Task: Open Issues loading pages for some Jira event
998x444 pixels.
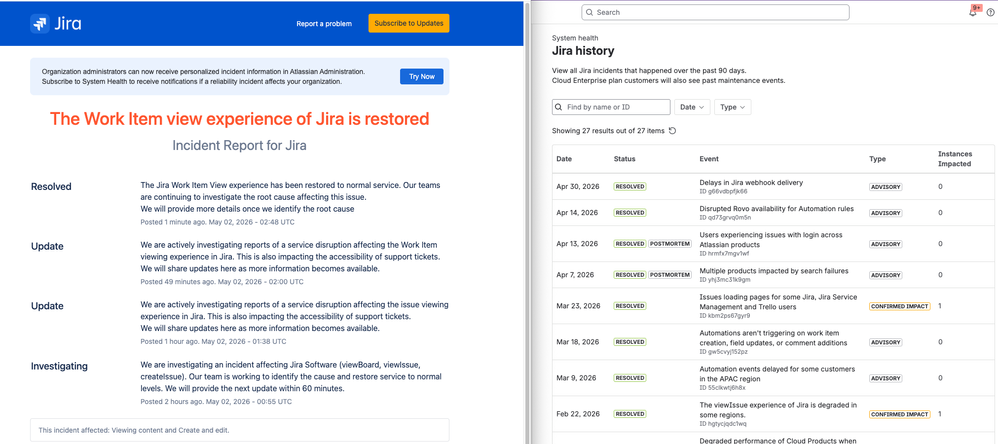Action: click(778, 302)
